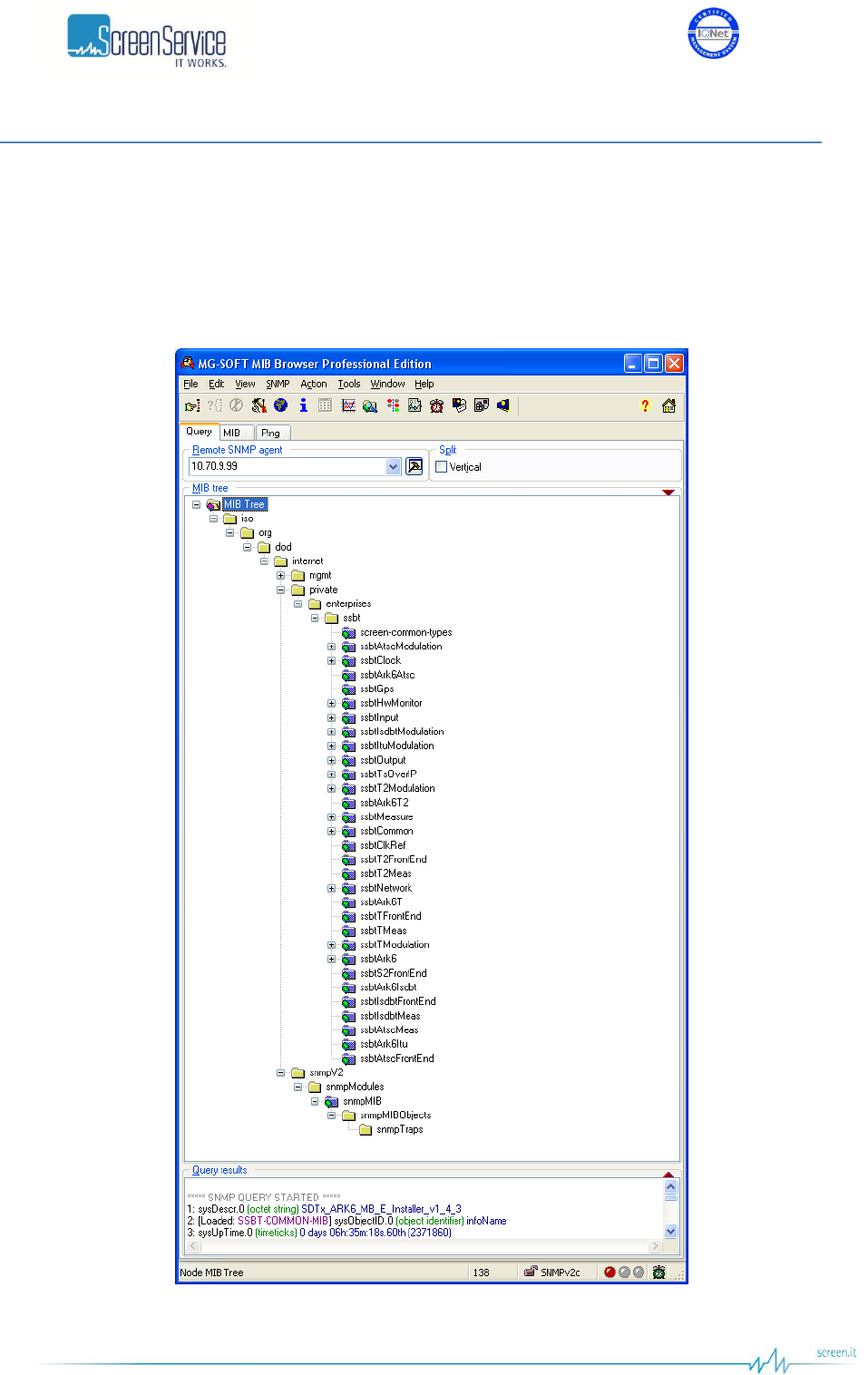Select the ssbtArk6Atsc tree item
The height and width of the screenshot is (1375, 868).
coord(387,675)
